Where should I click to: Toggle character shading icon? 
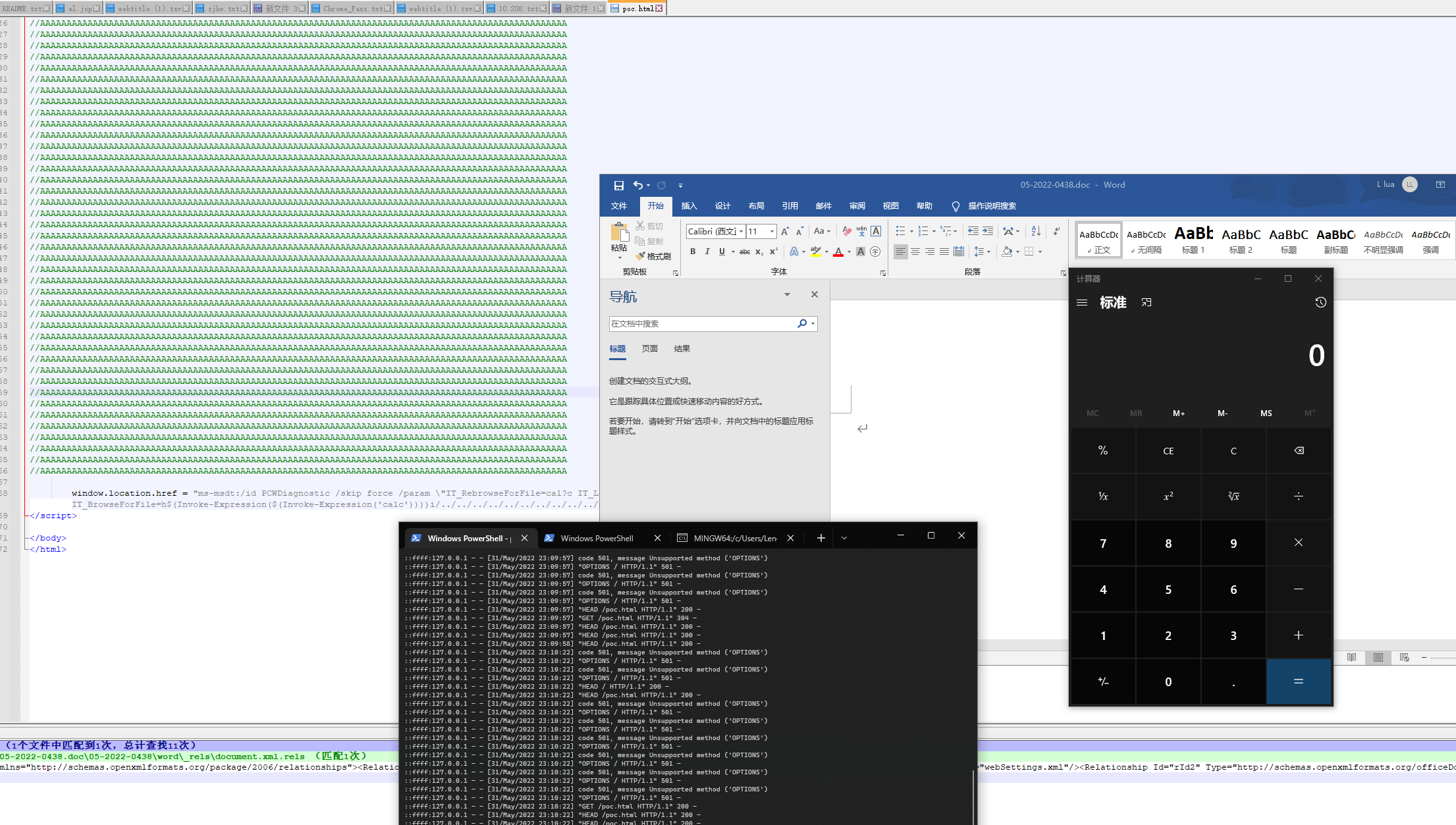tap(861, 252)
